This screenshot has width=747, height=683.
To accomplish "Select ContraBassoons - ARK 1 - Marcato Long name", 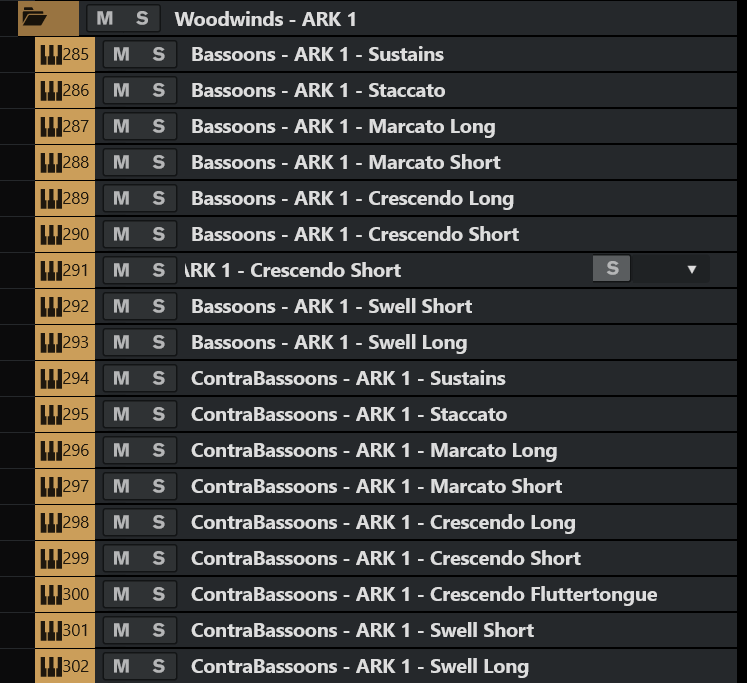I will (x=374, y=451).
